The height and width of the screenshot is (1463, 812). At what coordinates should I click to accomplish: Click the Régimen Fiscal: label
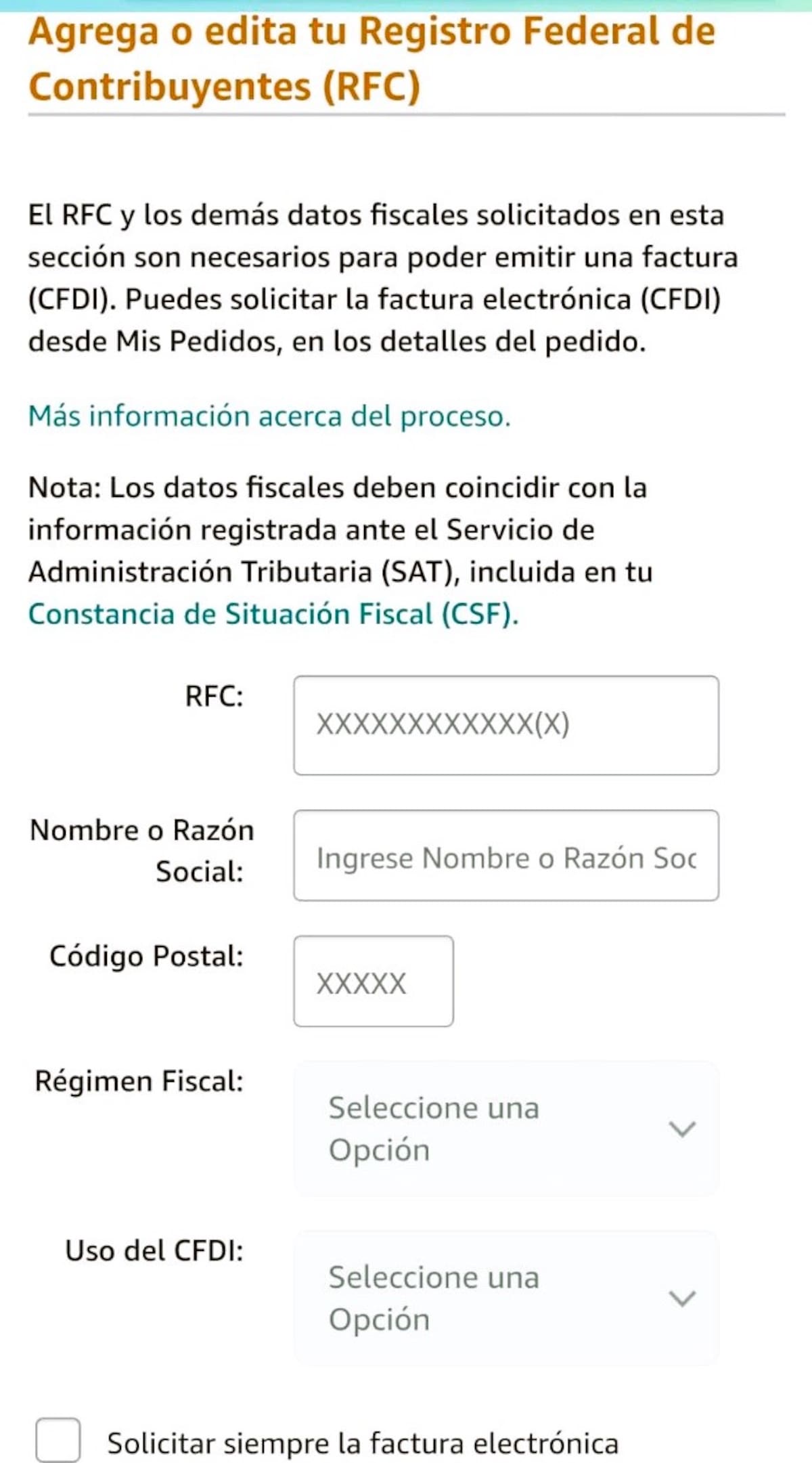(x=139, y=1081)
